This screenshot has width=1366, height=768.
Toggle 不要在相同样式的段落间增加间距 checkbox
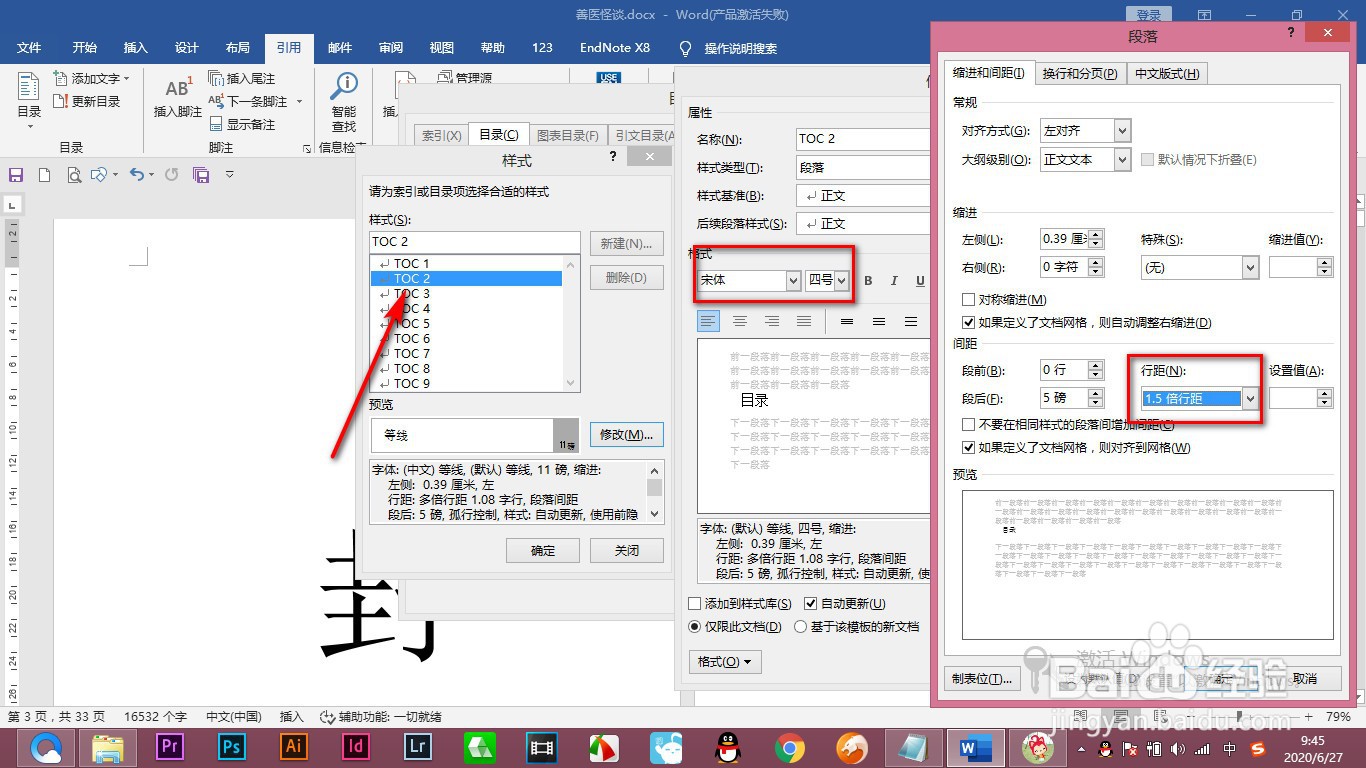[968, 424]
